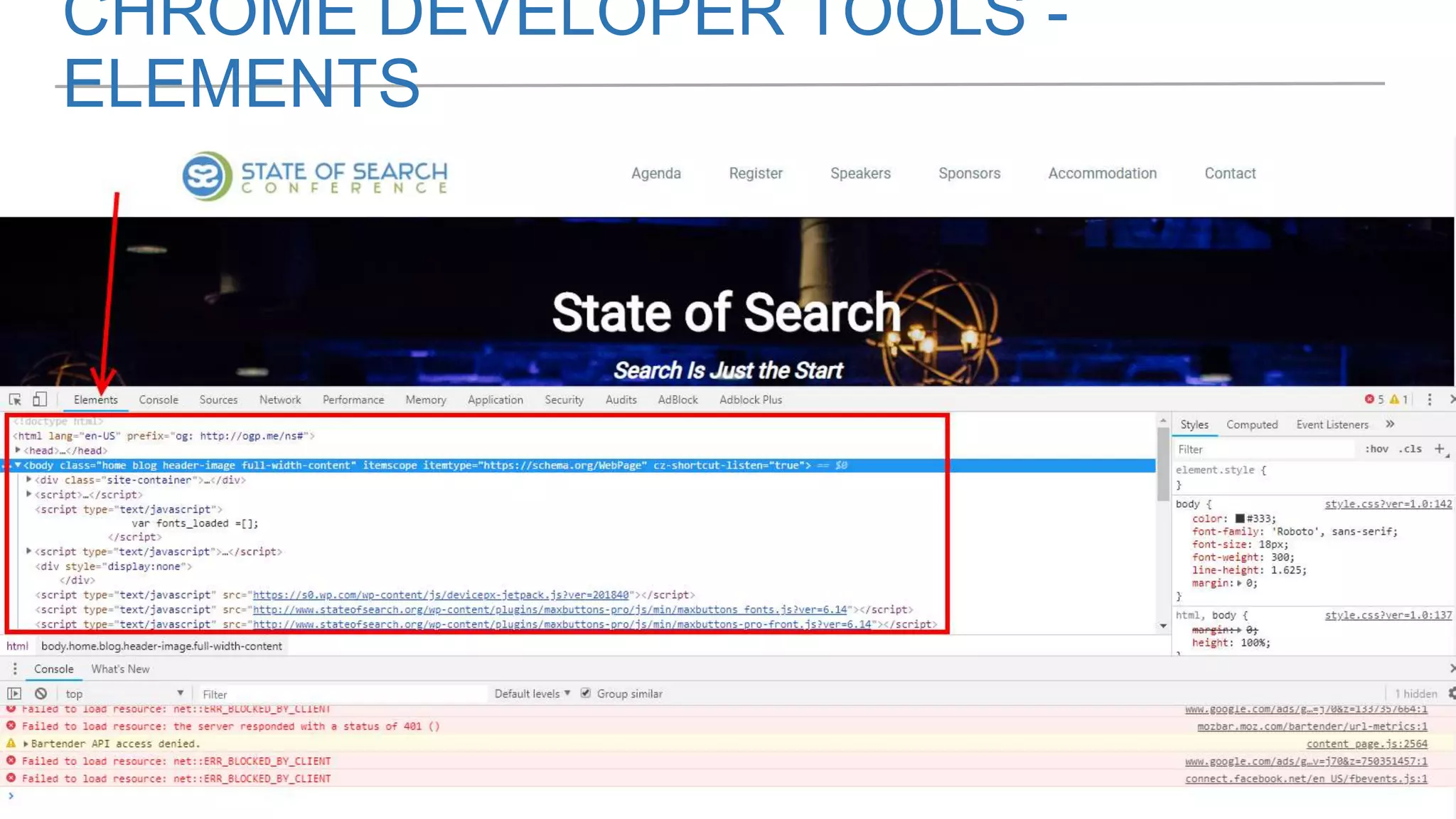The width and height of the screenshot is (1456, 819).
Task: Click the yellow warning count icon
Action: coord(1394,400)
